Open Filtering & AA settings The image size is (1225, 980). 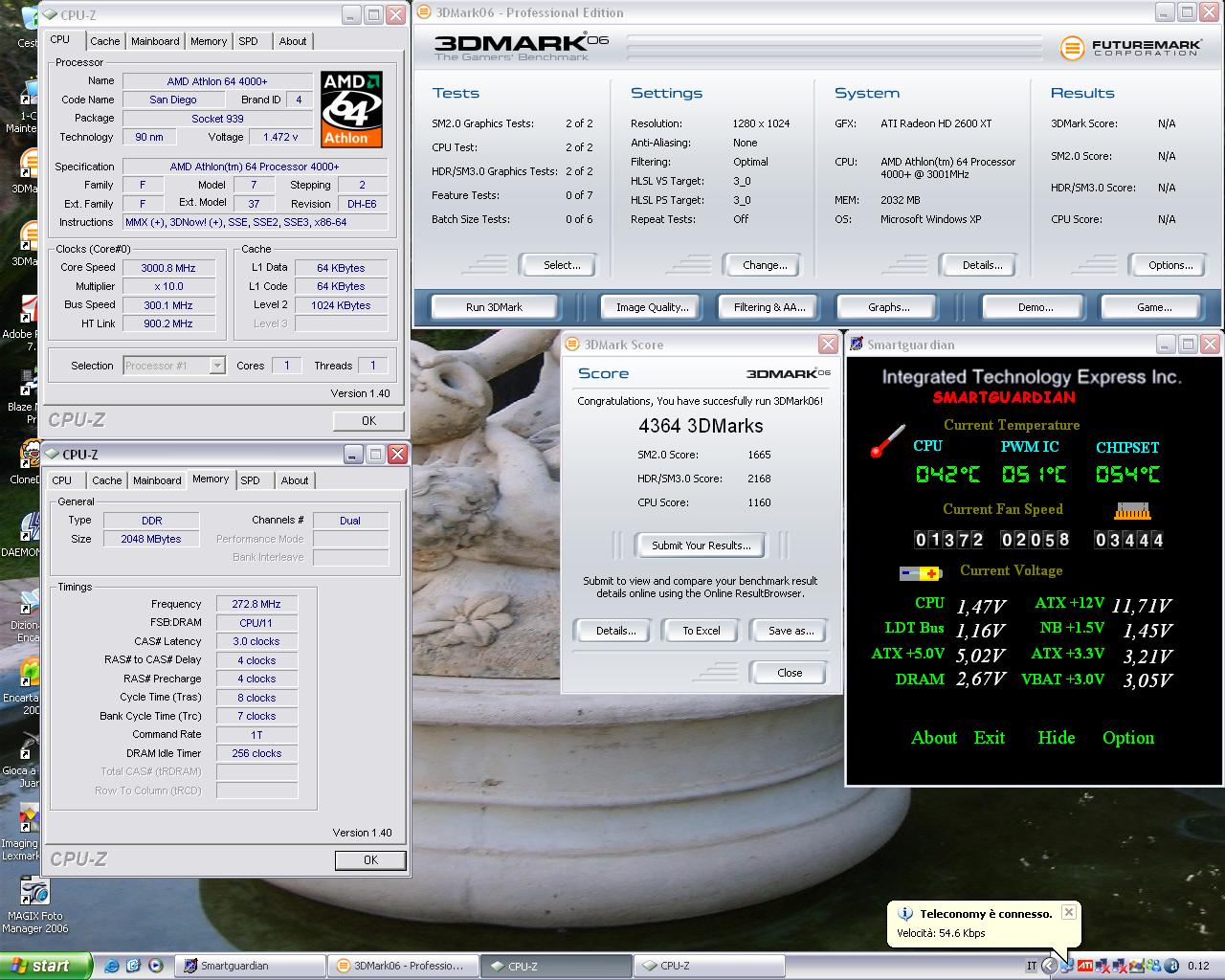click(x=770, y=307)
